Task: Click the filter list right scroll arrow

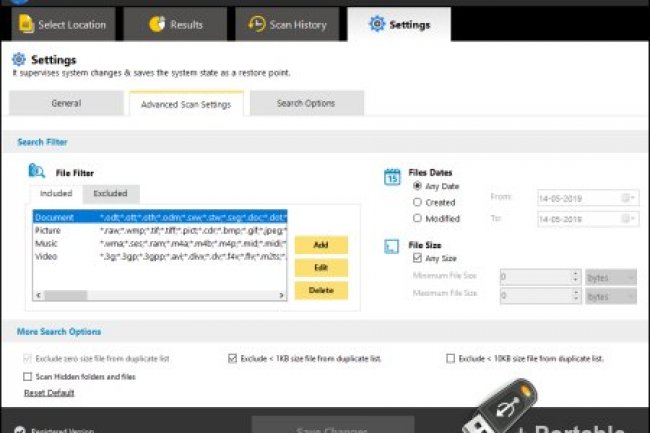Action: (x=281, y=295)
